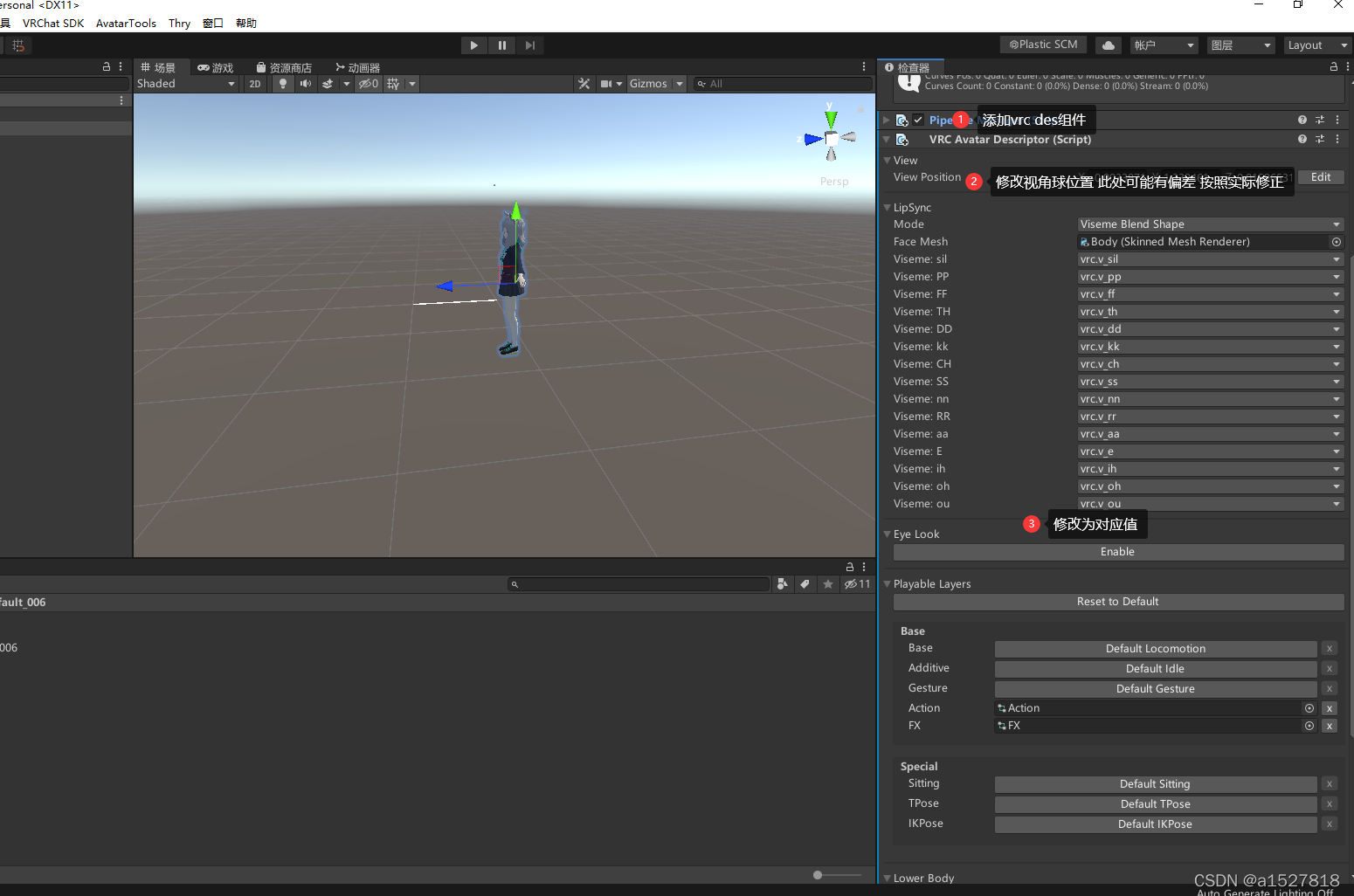Click the search by type icon in Project panel
The width and height of the screenshot is (1354, 896).
pos(783,584)
